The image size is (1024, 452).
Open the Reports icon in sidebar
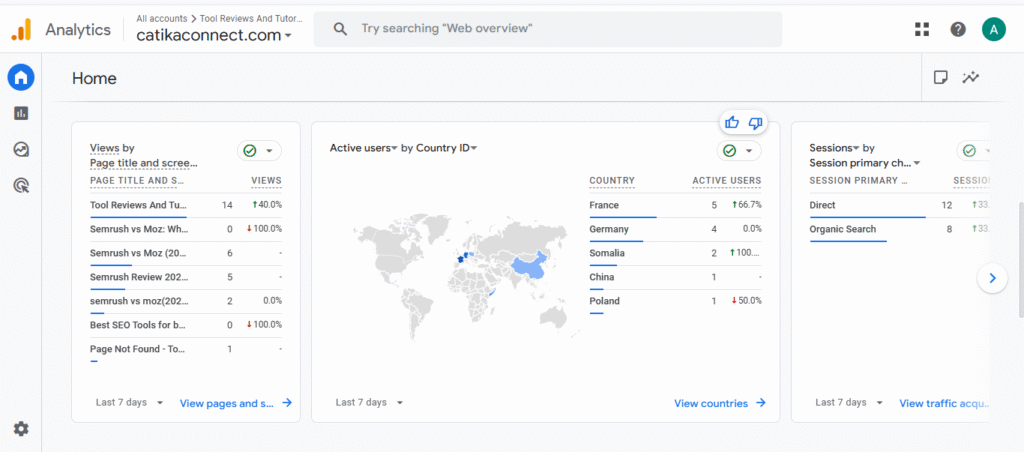pos(21,113)
